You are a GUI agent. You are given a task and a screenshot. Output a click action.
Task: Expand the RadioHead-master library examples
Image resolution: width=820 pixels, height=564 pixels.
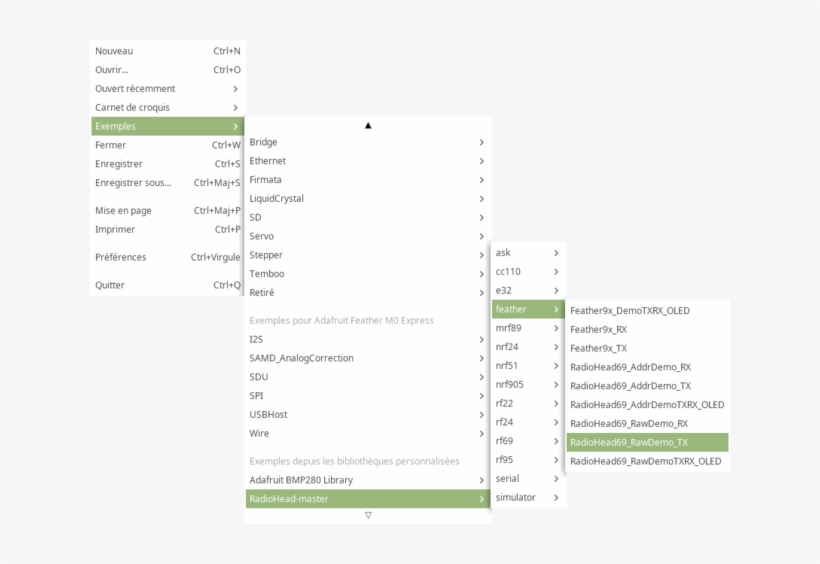pos(289,499)
